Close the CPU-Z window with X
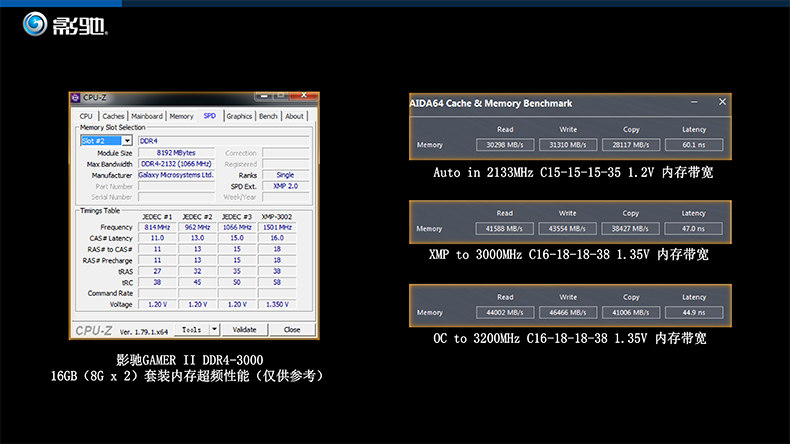 point(304,95)
